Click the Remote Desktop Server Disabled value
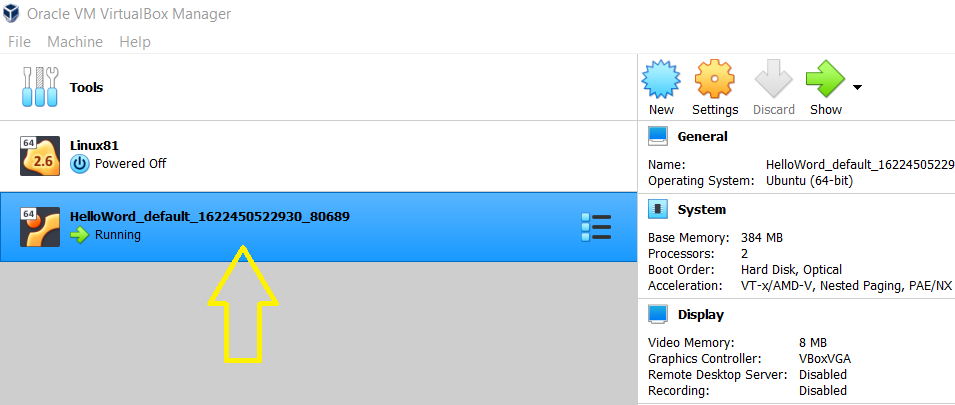Screen dimensions: 955x405 (x=823, y=375)
